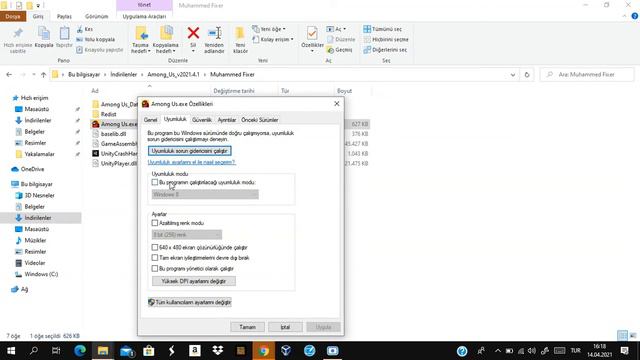Screen dimensions: 640x360
Task: Open Amazon icon in taskbar
Action: coord(195,351)
